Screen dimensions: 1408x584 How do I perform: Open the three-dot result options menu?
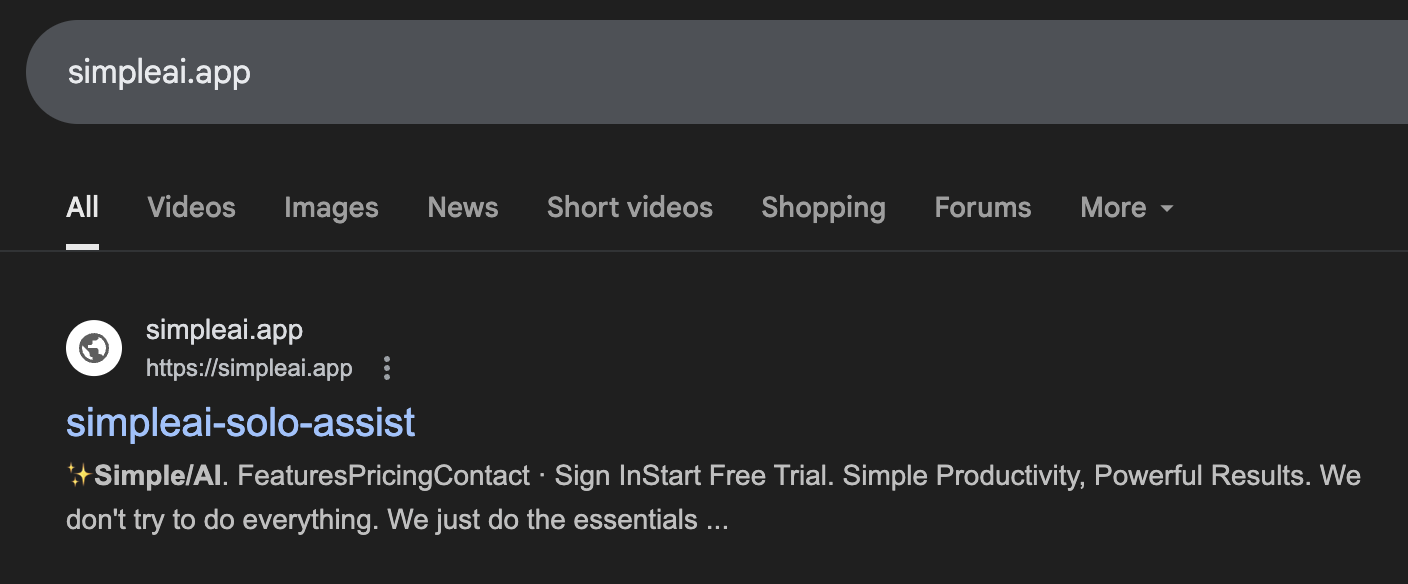pyautogui.click(x=387, y=369)
